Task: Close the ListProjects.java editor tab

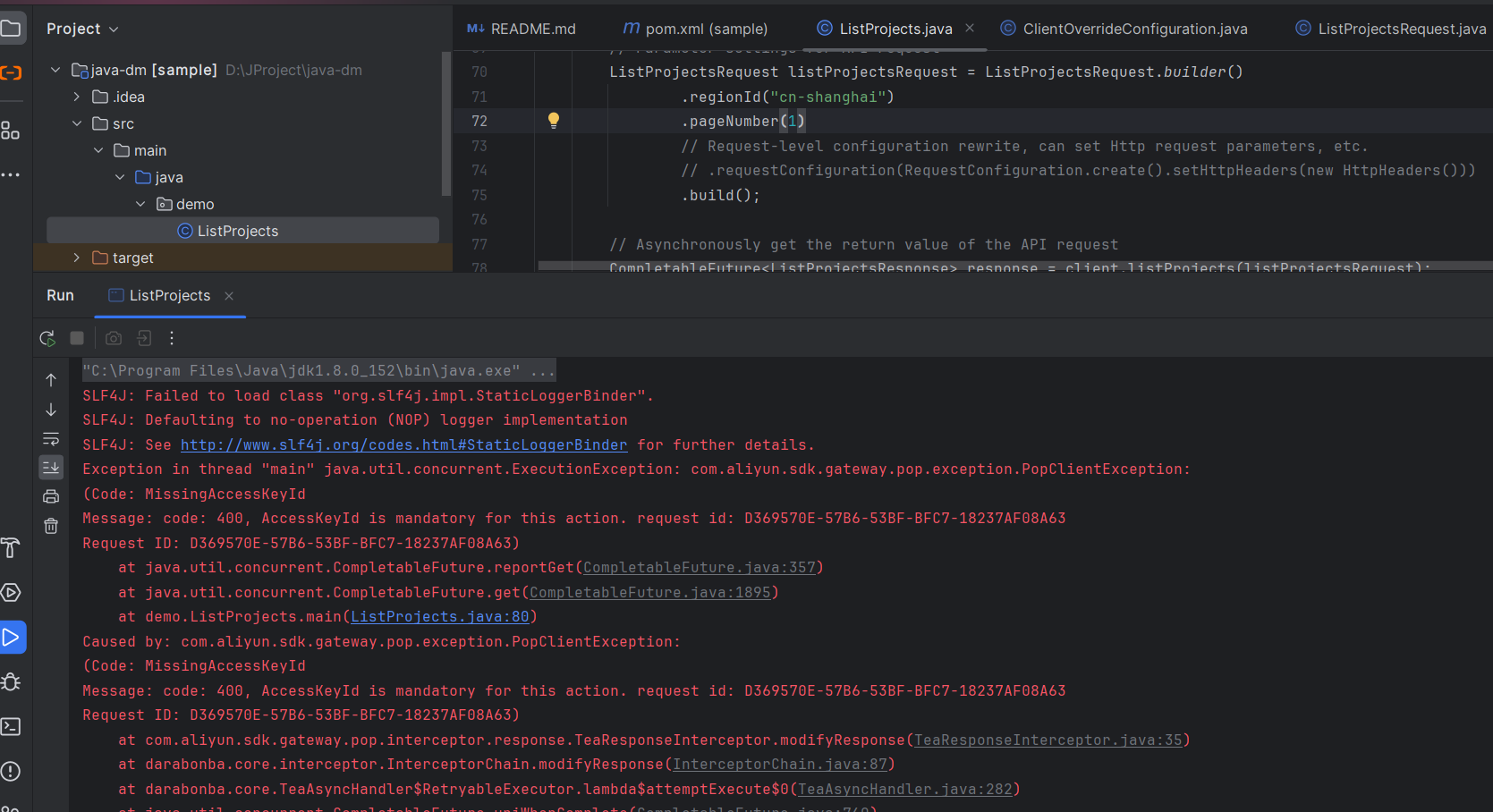Action: [970, 29]
